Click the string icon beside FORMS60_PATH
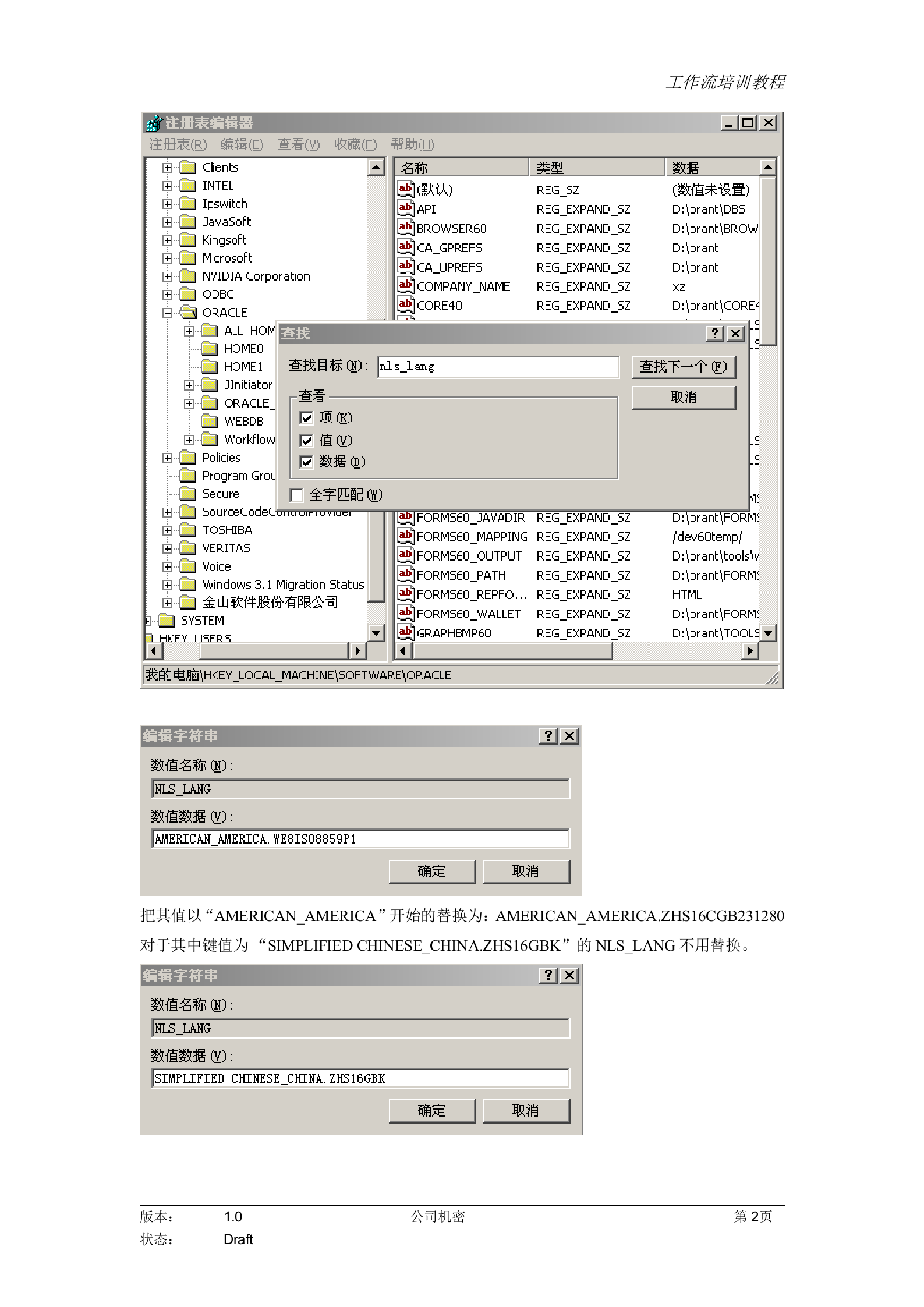 (406, 574)
